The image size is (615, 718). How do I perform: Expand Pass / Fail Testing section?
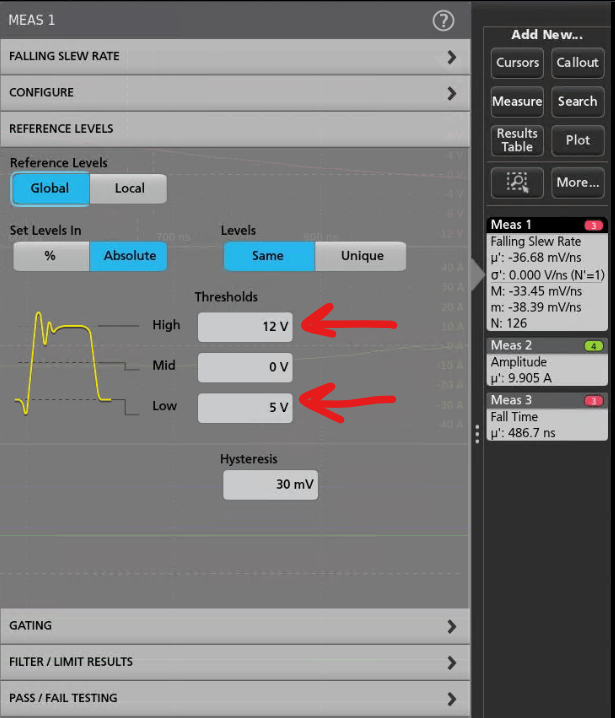pos(235,698)
